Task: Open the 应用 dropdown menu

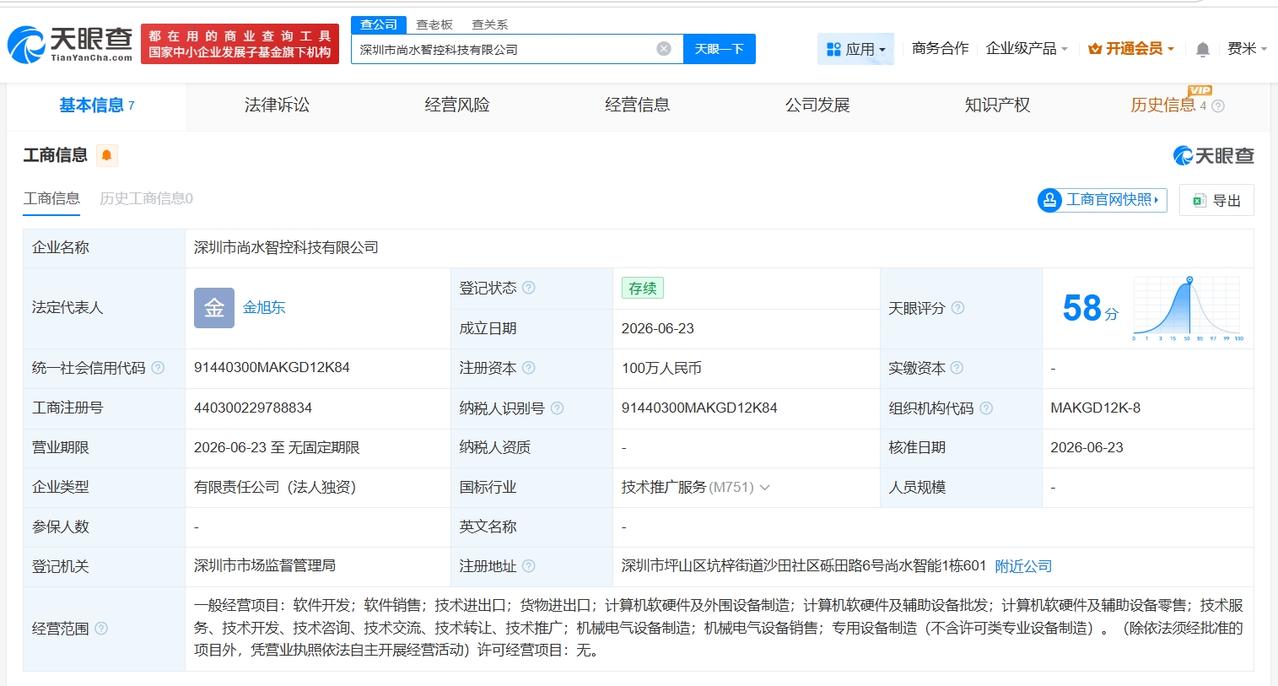Action: 856,49
